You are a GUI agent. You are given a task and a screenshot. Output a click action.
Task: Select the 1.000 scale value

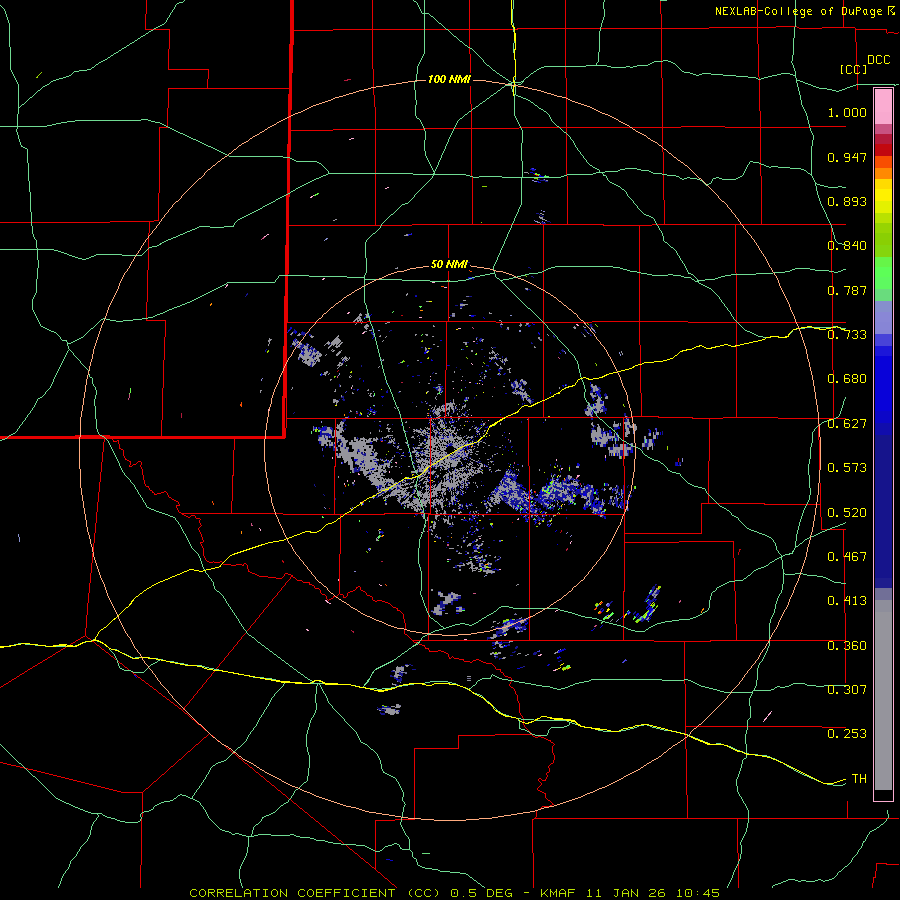847,112
